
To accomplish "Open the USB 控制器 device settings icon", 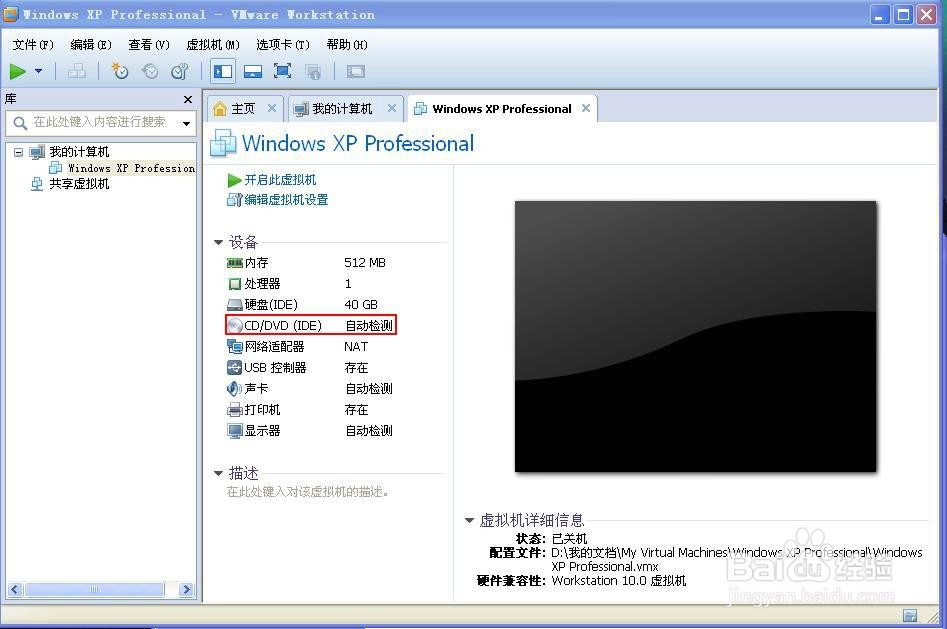I will [234, 367].
